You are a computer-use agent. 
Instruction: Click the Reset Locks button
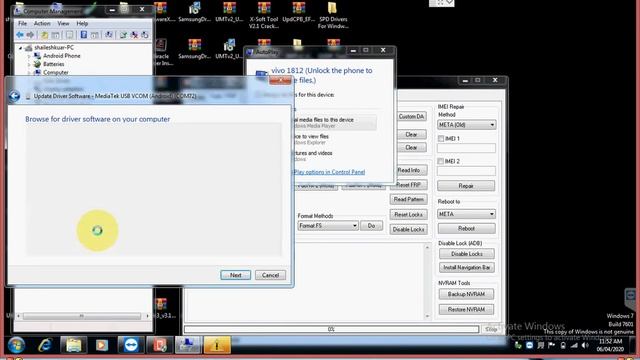pyautogui.click(x=409, y=215)
